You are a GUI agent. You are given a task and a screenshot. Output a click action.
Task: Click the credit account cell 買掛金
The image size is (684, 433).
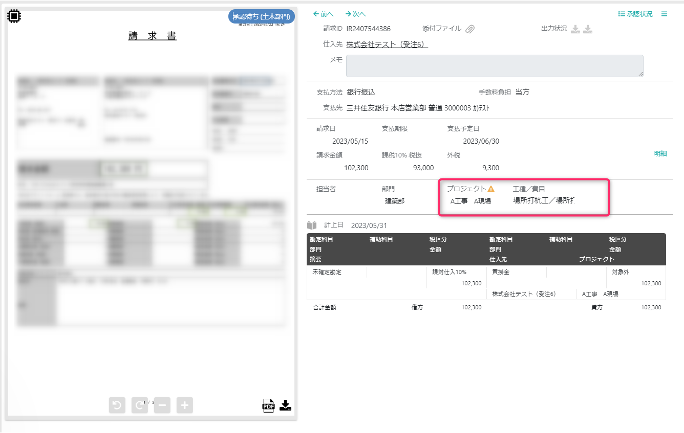coord(500,272)
